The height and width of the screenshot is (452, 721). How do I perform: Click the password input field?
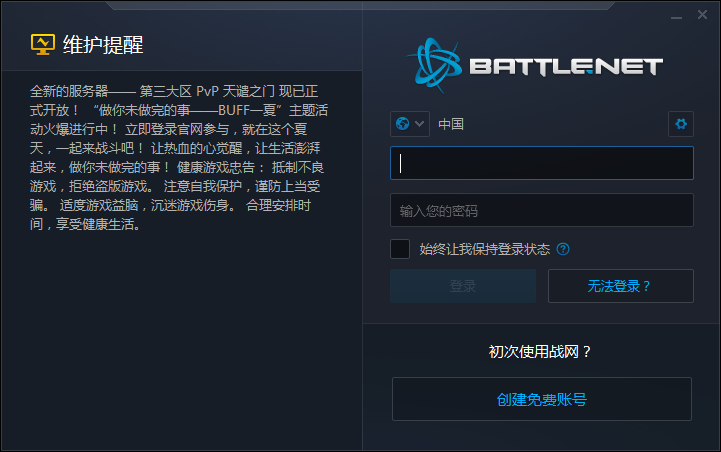[541, 211]
